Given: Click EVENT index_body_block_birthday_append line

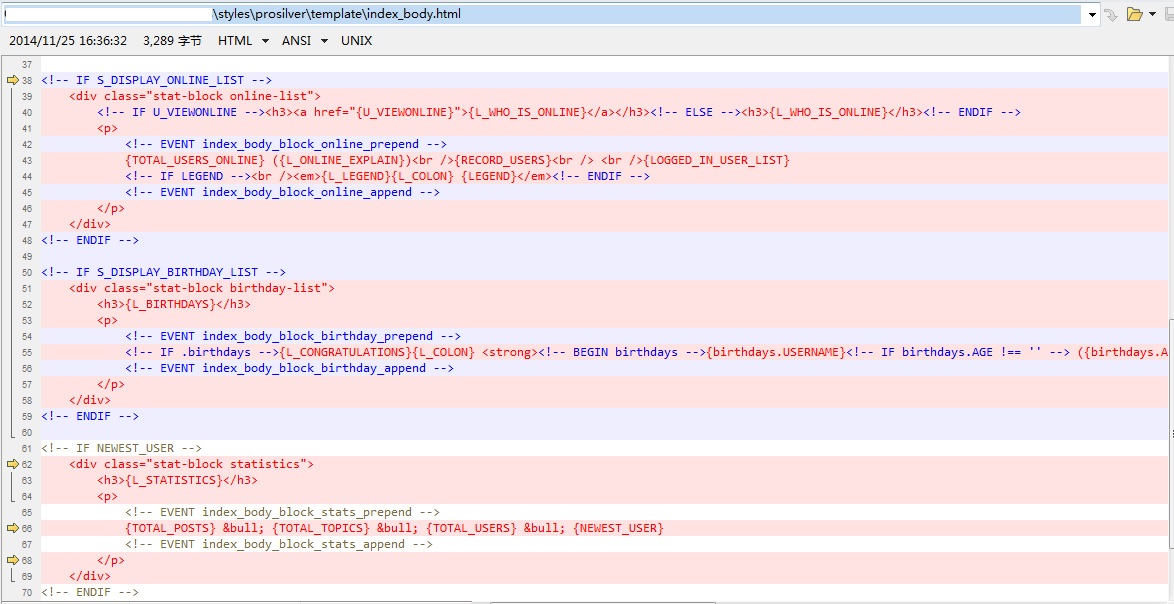Looking at the screenshot, I should (290, 367).
